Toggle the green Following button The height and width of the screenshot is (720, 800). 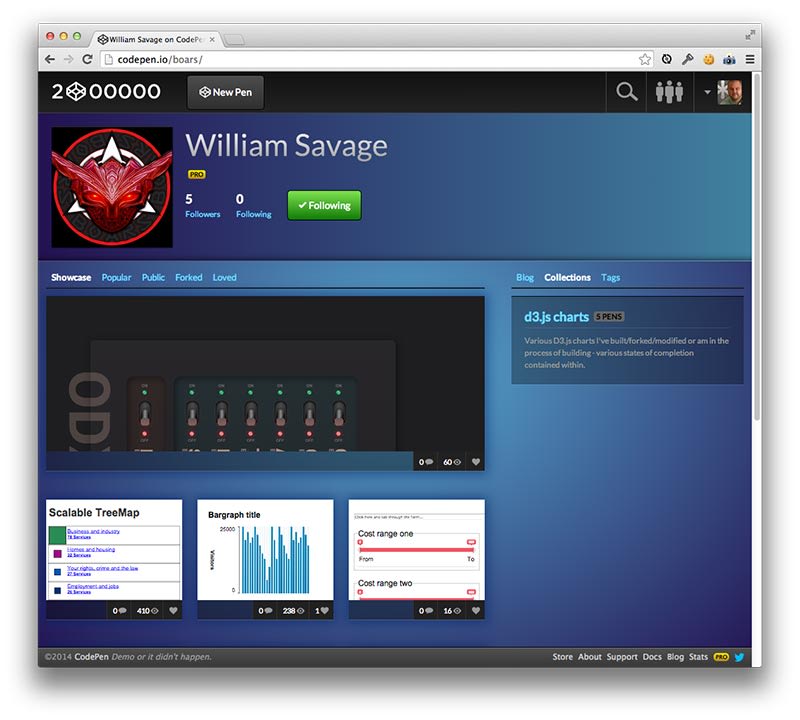coord(324,205)
